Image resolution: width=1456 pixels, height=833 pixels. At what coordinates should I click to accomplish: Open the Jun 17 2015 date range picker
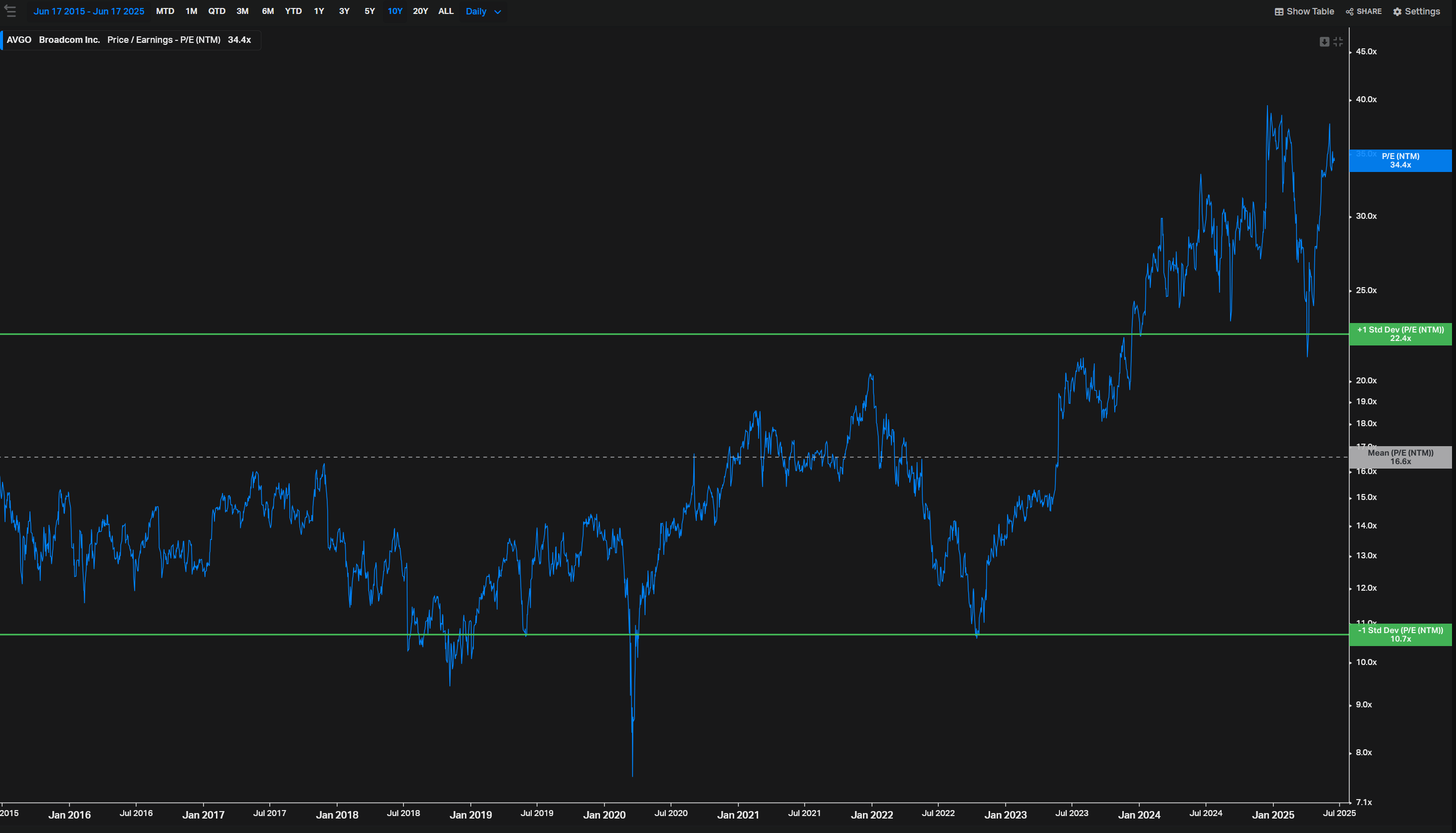pyautogui.click(x=89, y=11)
